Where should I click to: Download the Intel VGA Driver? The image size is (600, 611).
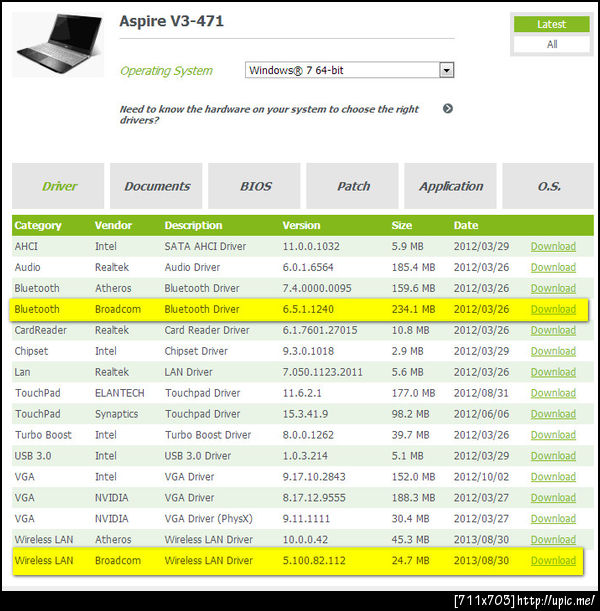click(x=553, y=477)
